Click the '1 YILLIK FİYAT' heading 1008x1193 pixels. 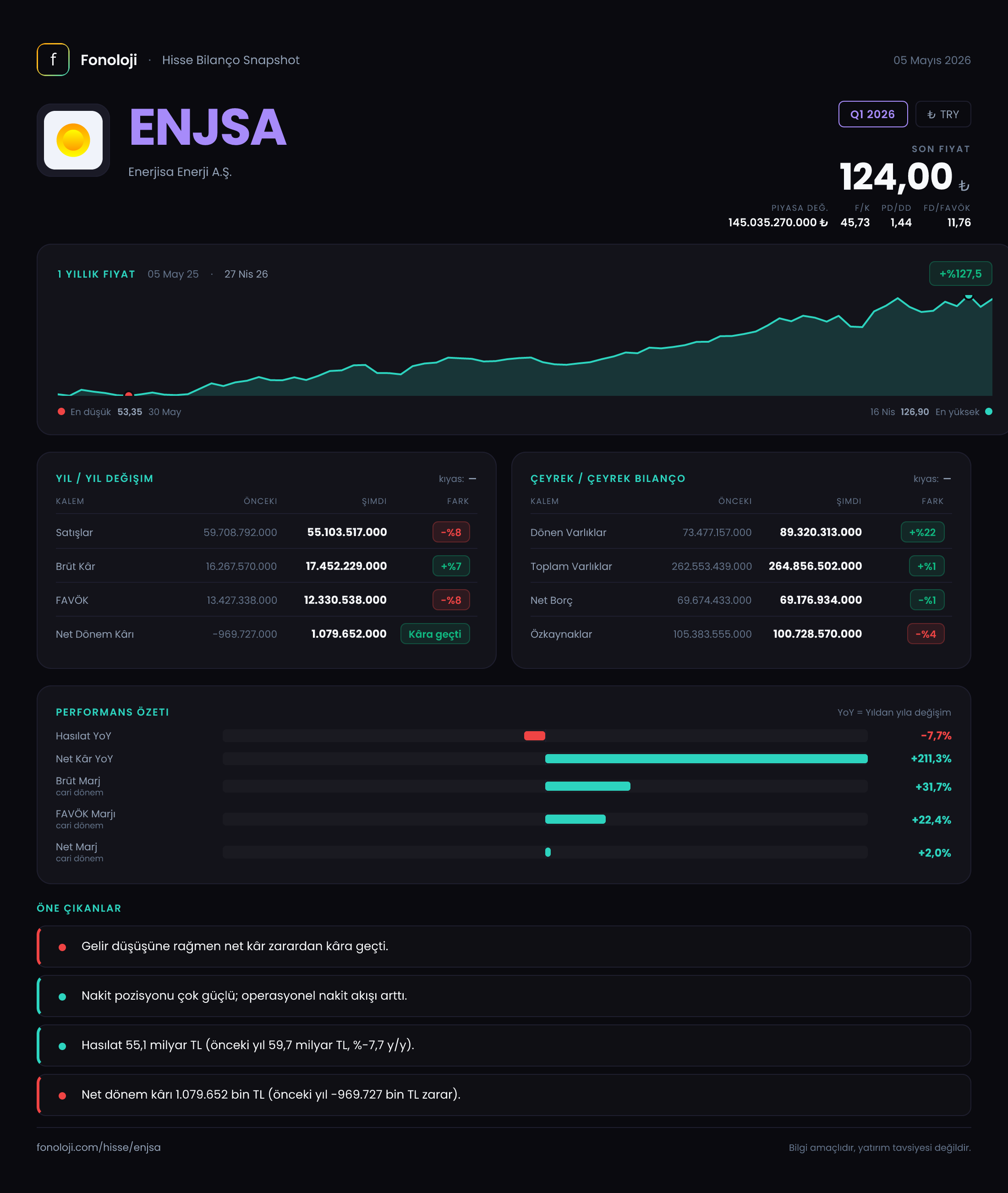[96, 274]
